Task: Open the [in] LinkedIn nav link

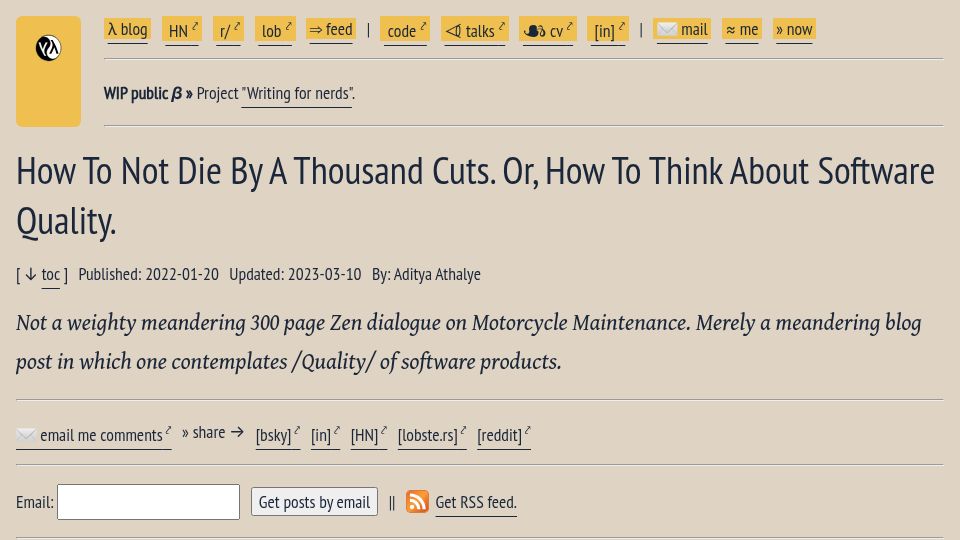Action: [x=607, y=30]
